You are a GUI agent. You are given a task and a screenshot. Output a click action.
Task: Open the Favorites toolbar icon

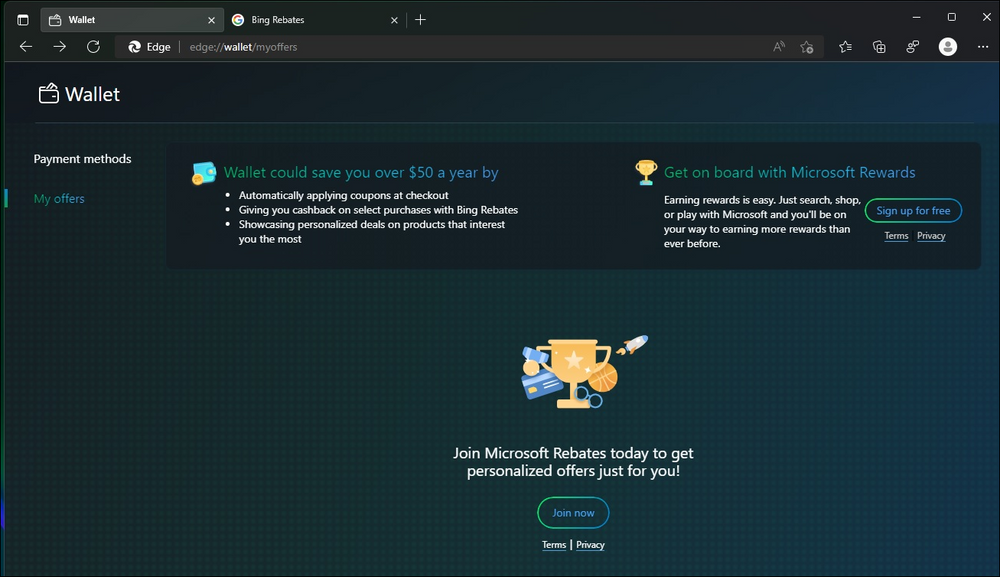coord(845,46)
